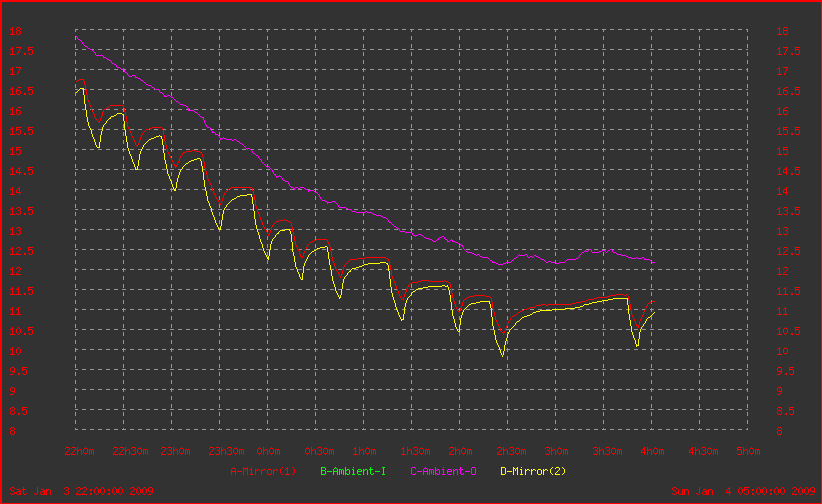
Task: Click the 14.5 label on the left axis
Action: (x=21, y=171)
